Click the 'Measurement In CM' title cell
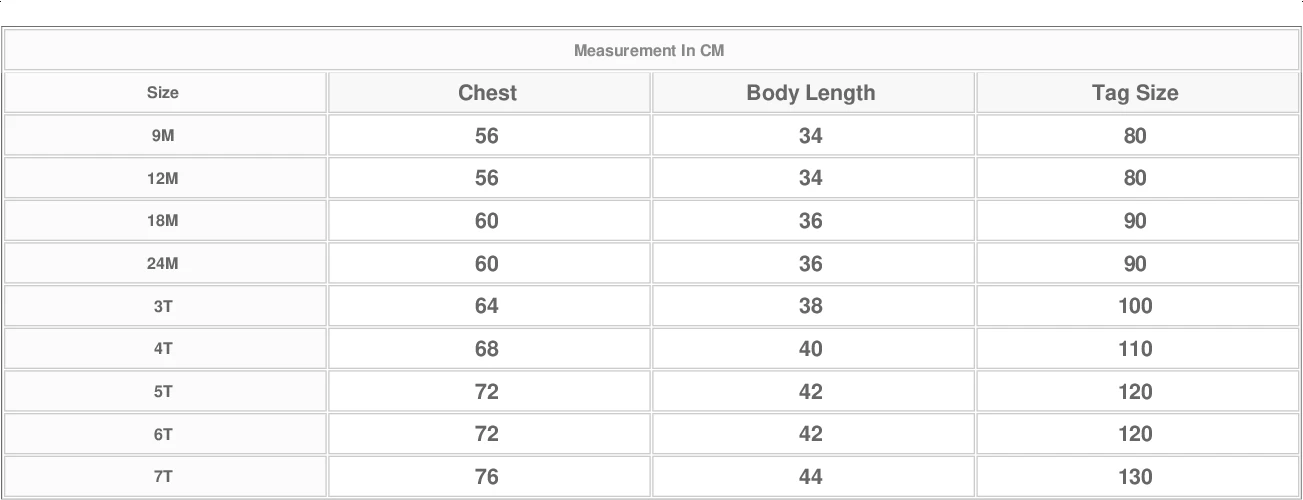The height and width of the screenshot is (500, 1303). pyautogui.click(x=649, y=50)
